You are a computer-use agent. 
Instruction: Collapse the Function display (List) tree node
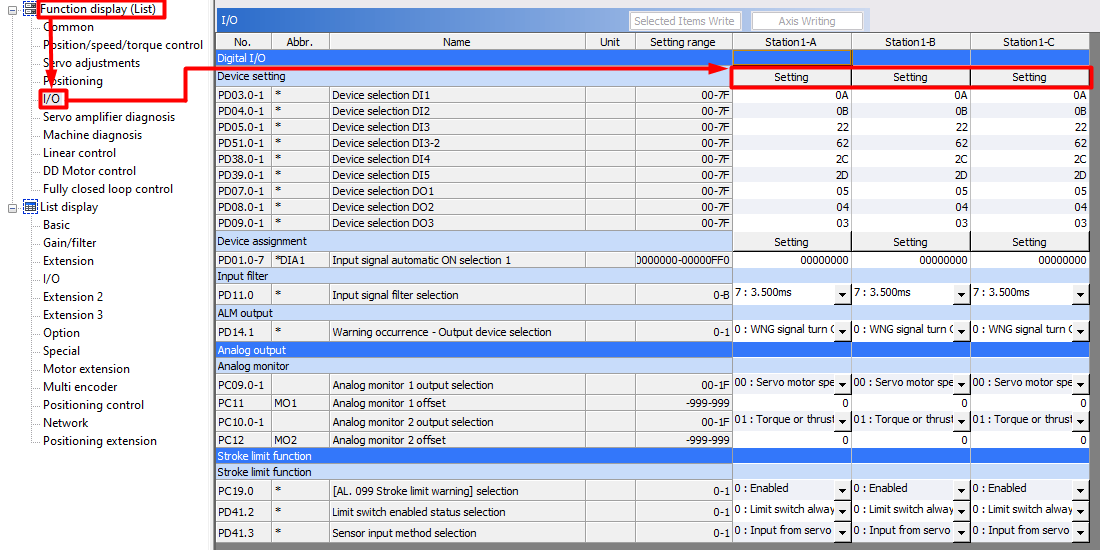pyautogui.click(x=12, y=9)
